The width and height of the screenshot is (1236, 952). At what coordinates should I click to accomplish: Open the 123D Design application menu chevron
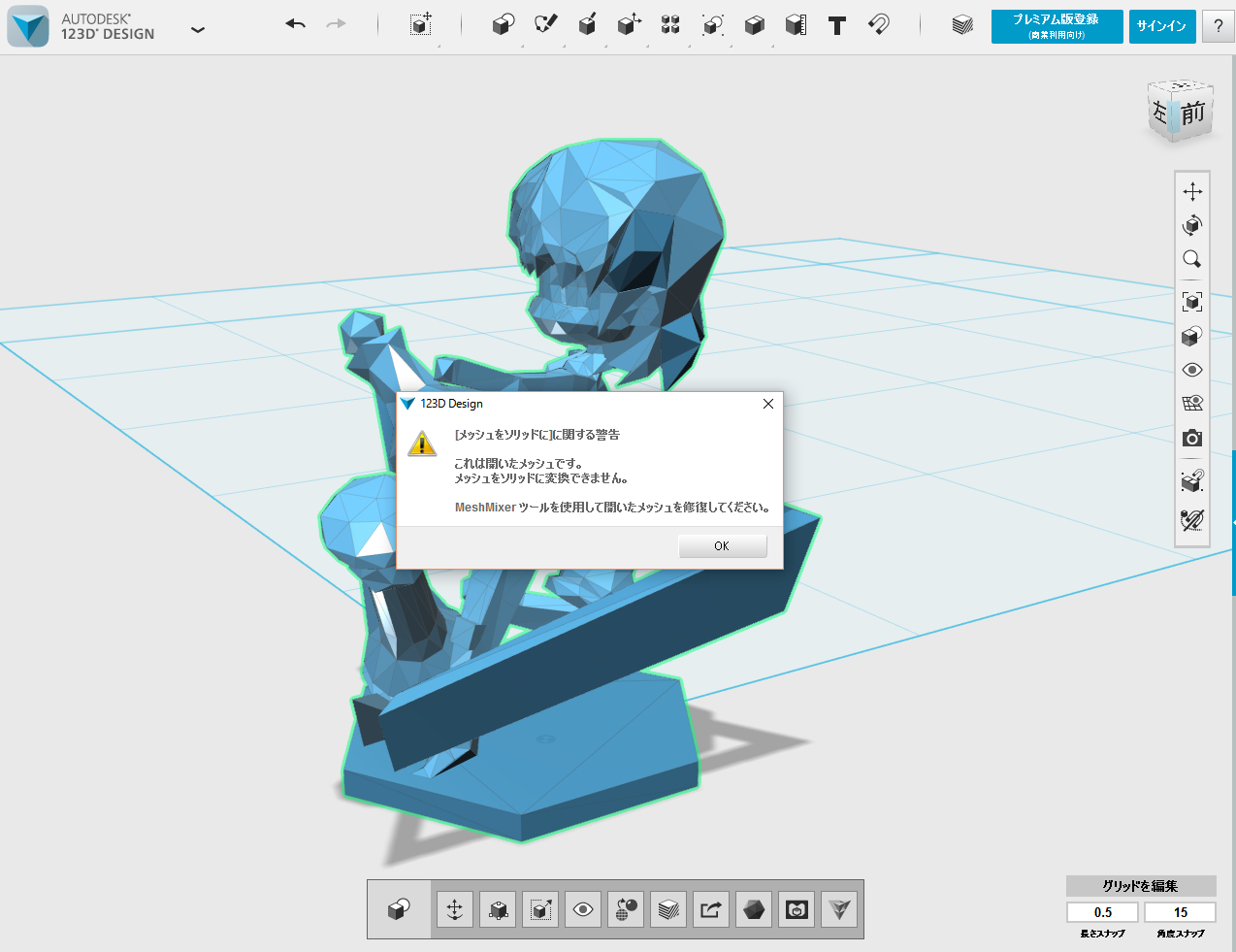(198, 30)
